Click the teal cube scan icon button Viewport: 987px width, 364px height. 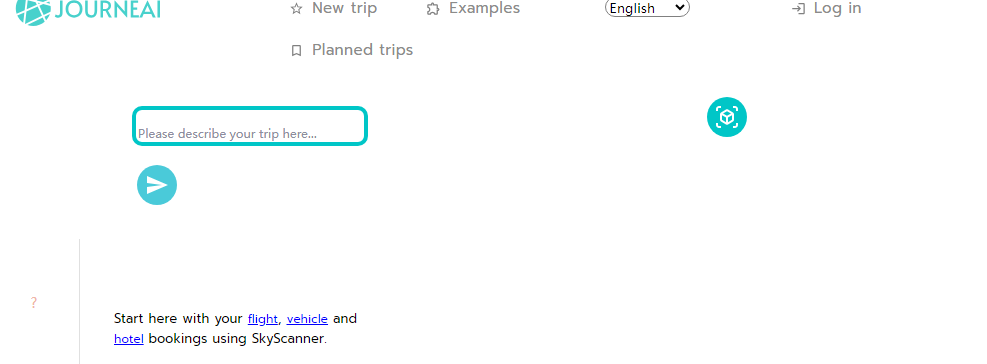727,117
